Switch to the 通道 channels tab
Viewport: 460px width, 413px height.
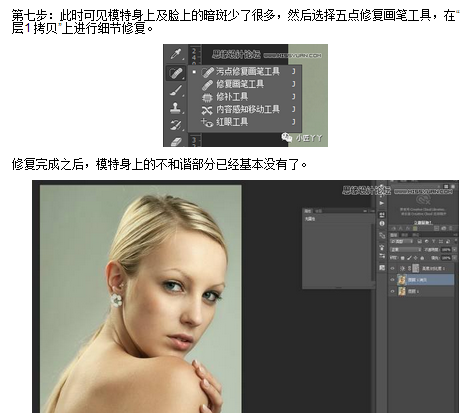(405, 235)
